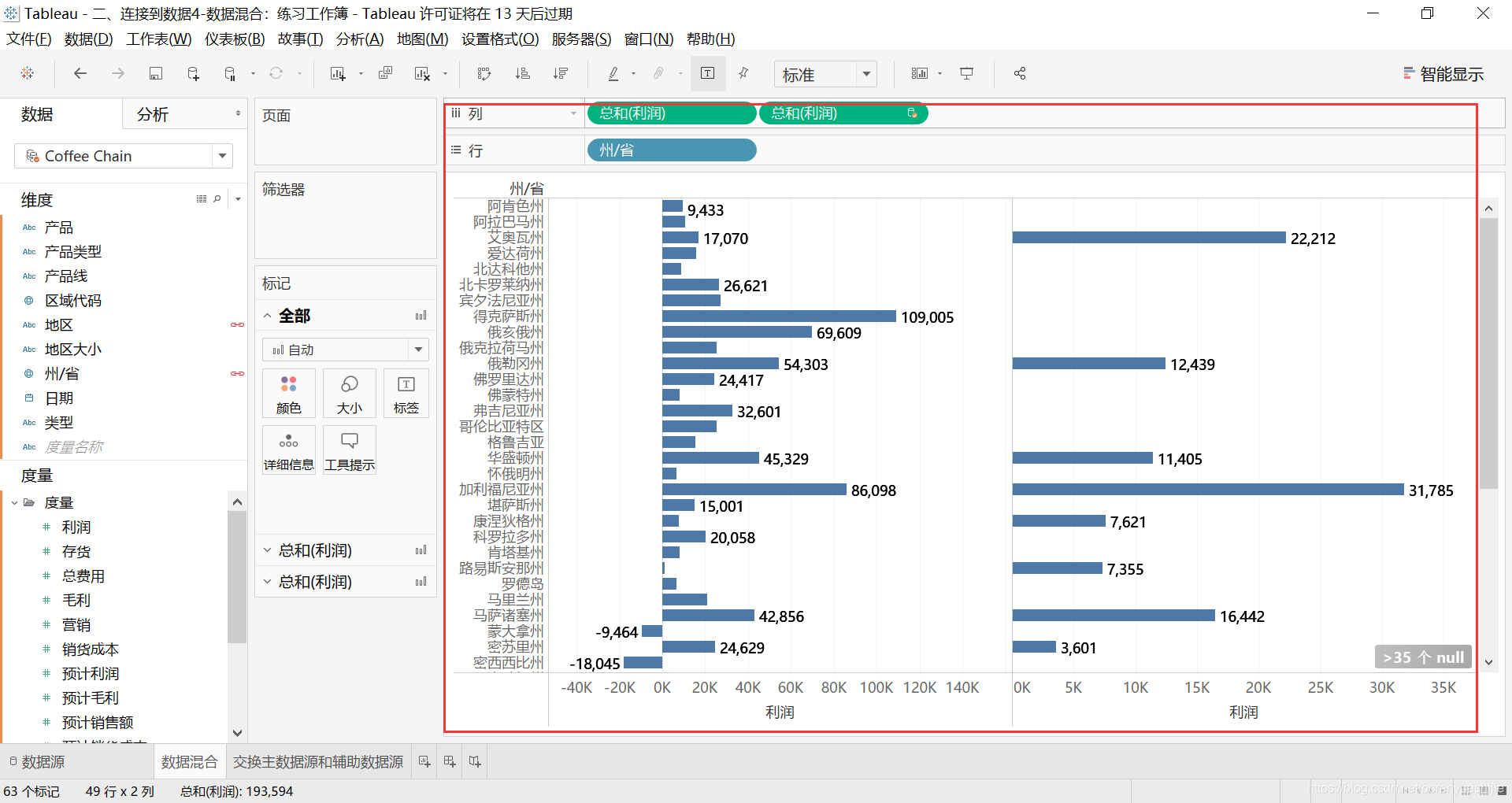Click the sort ascending icon
Image resolution: width=1512 pixels, height=803 pixels.
[x=522, y=73]
